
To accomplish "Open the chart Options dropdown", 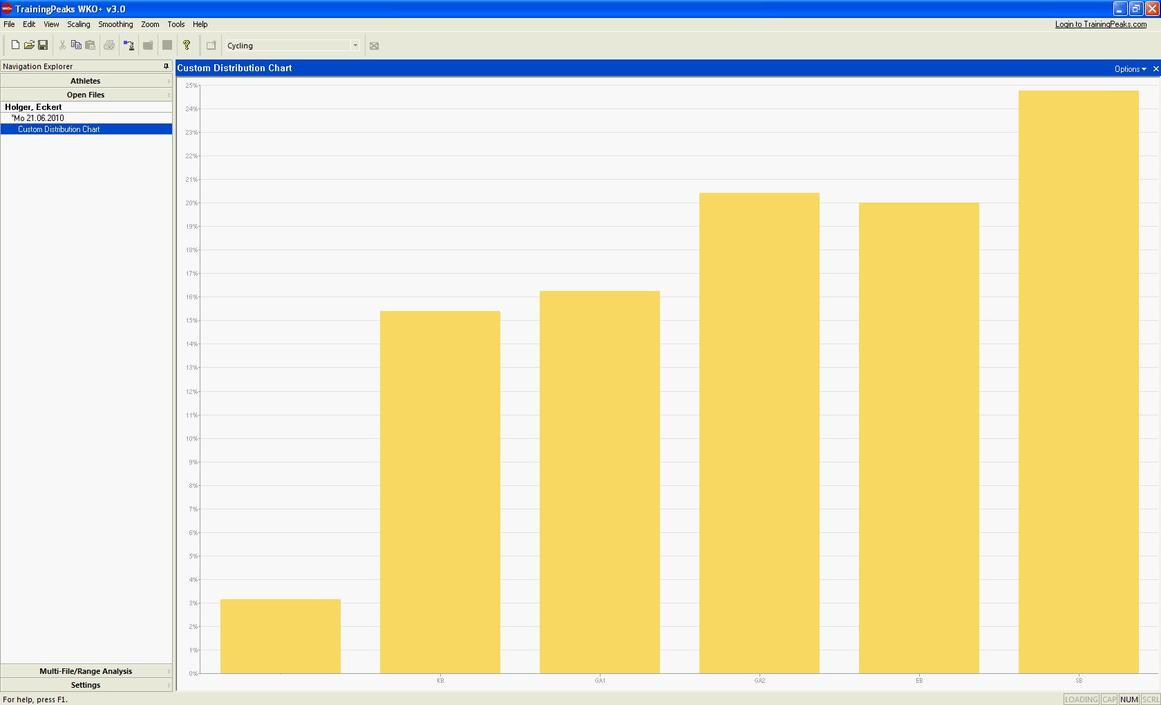I will tap(1130, 69).
